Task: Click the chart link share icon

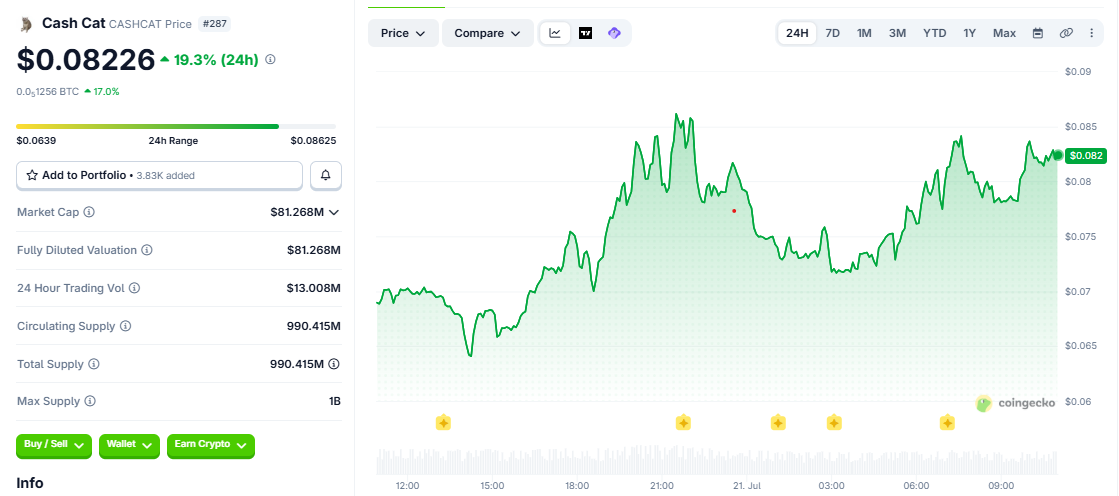Action: coord(1066,33)
